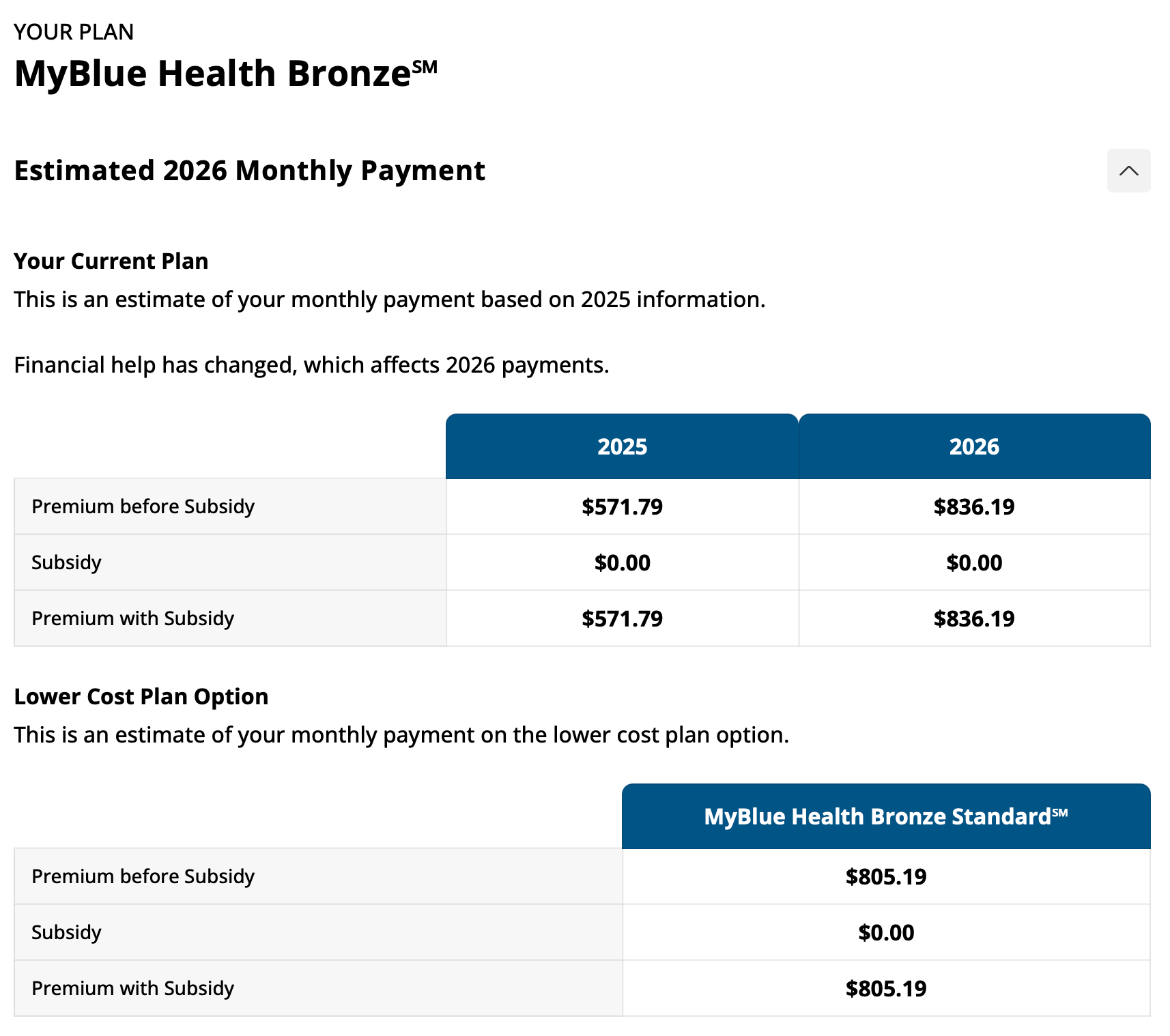Screen dimensions: 1170x1036
Task: Select the 2026 column header
Action: click(x=974, y=447)
